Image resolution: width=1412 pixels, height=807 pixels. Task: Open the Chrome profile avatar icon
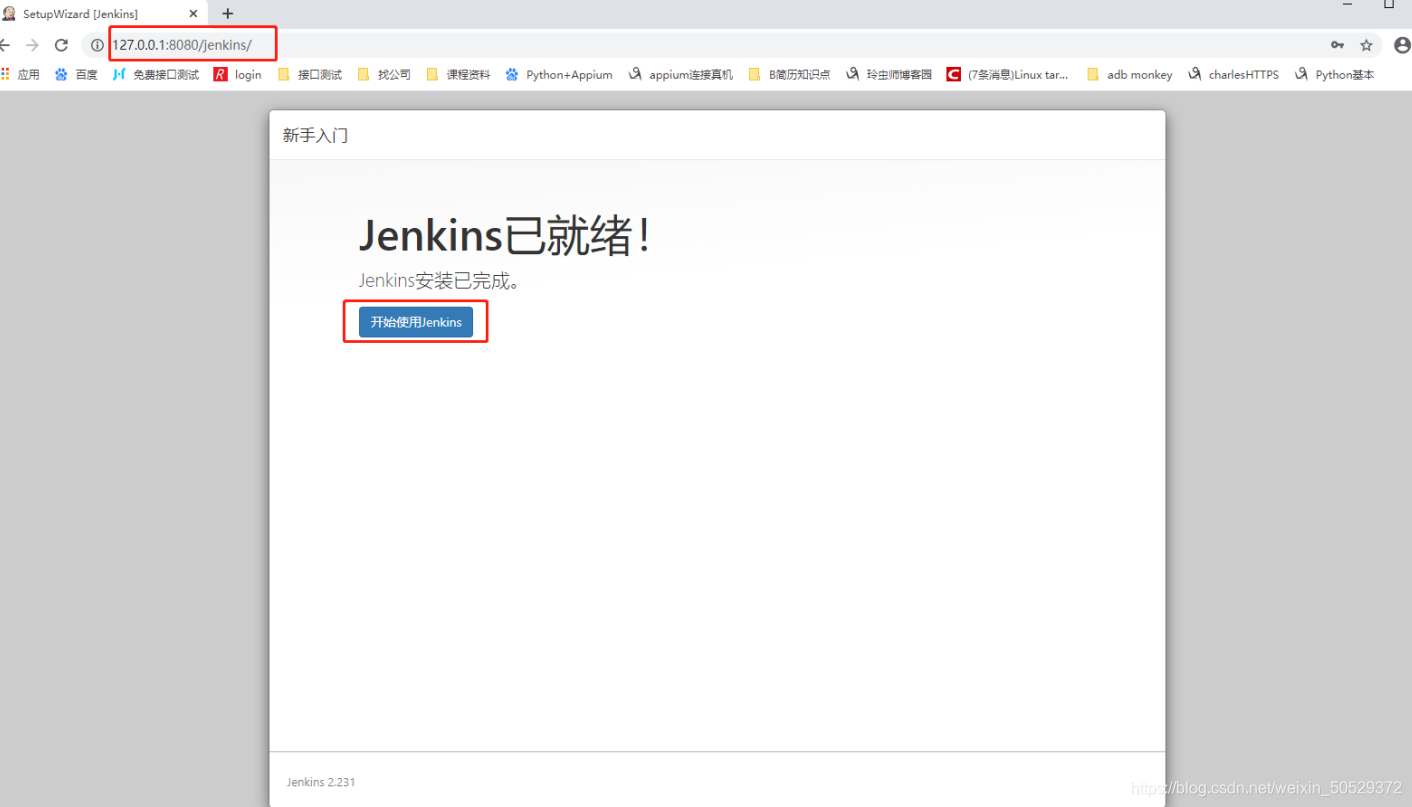pyautogui.click(x=1402, y=45)
